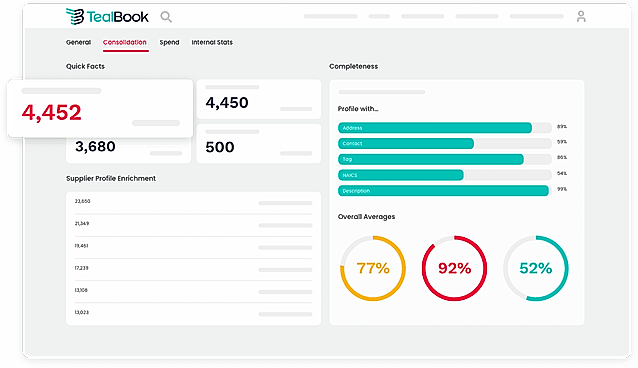
Task: Select the NAICS completeness bar
Action: coord(445,175)
